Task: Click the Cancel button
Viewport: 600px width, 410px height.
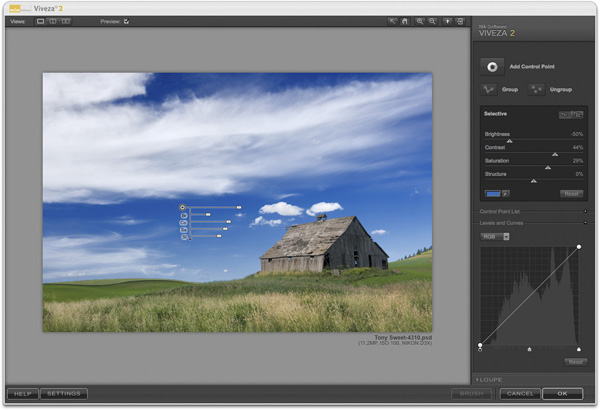Action: pyautogui.click(x=520, y=394)
